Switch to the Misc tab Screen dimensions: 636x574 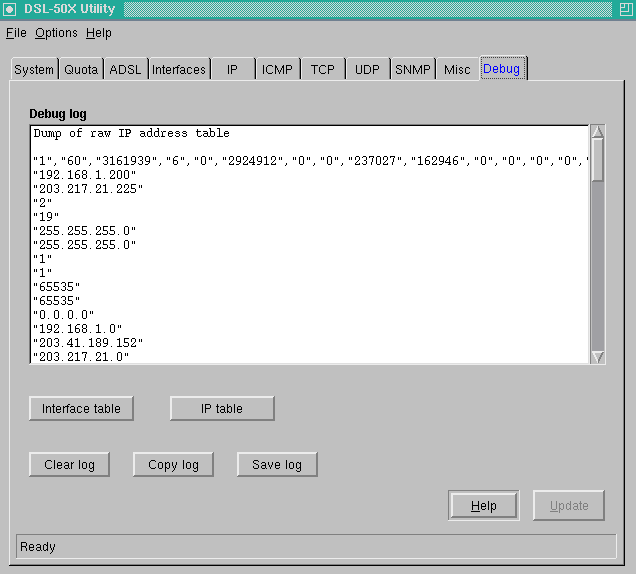click(x=457, y=69)
